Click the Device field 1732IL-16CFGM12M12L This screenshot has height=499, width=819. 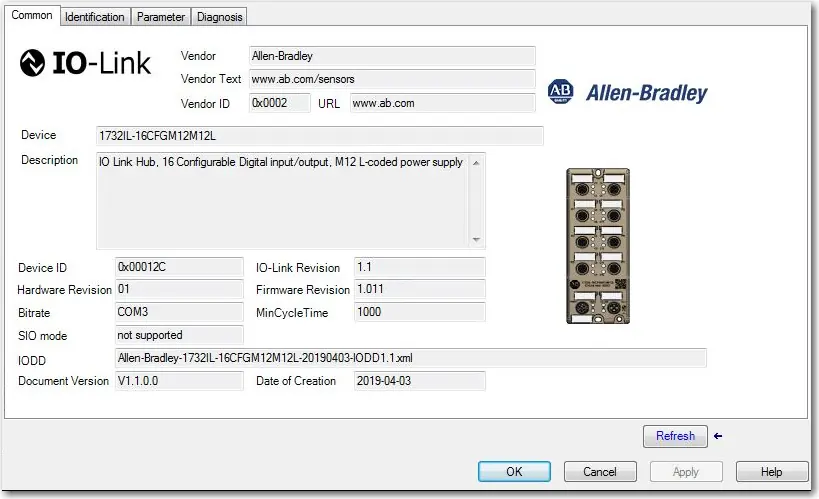(320, 136)
